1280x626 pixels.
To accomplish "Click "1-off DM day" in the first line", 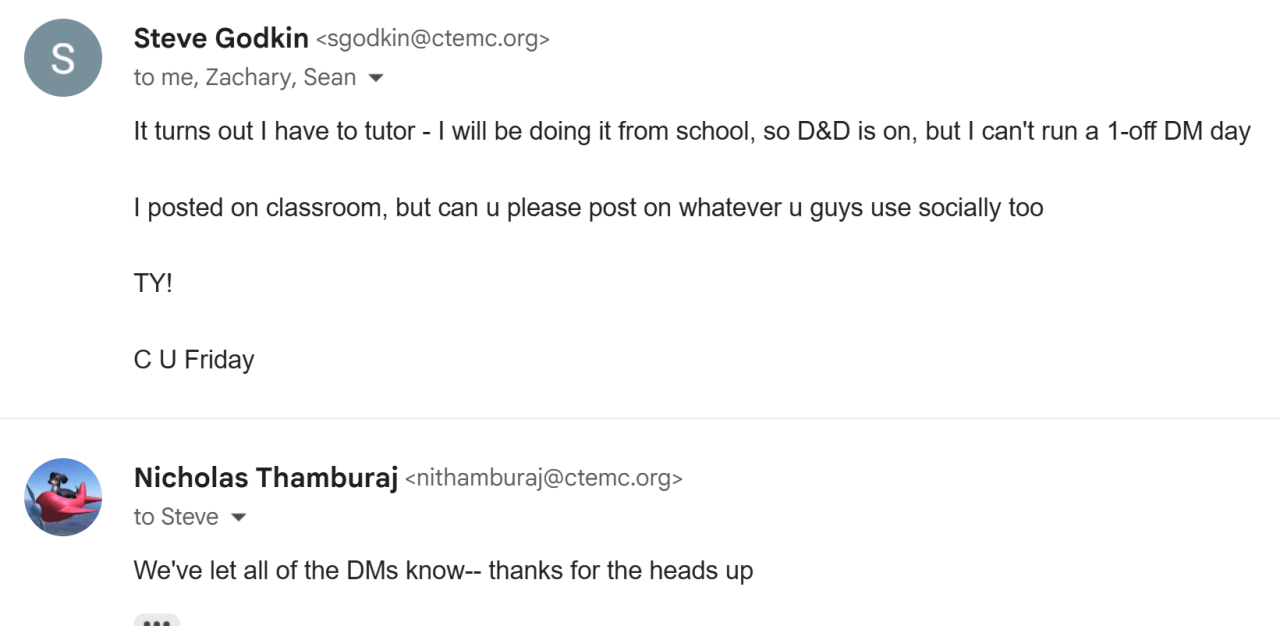I will [1179, 132].
